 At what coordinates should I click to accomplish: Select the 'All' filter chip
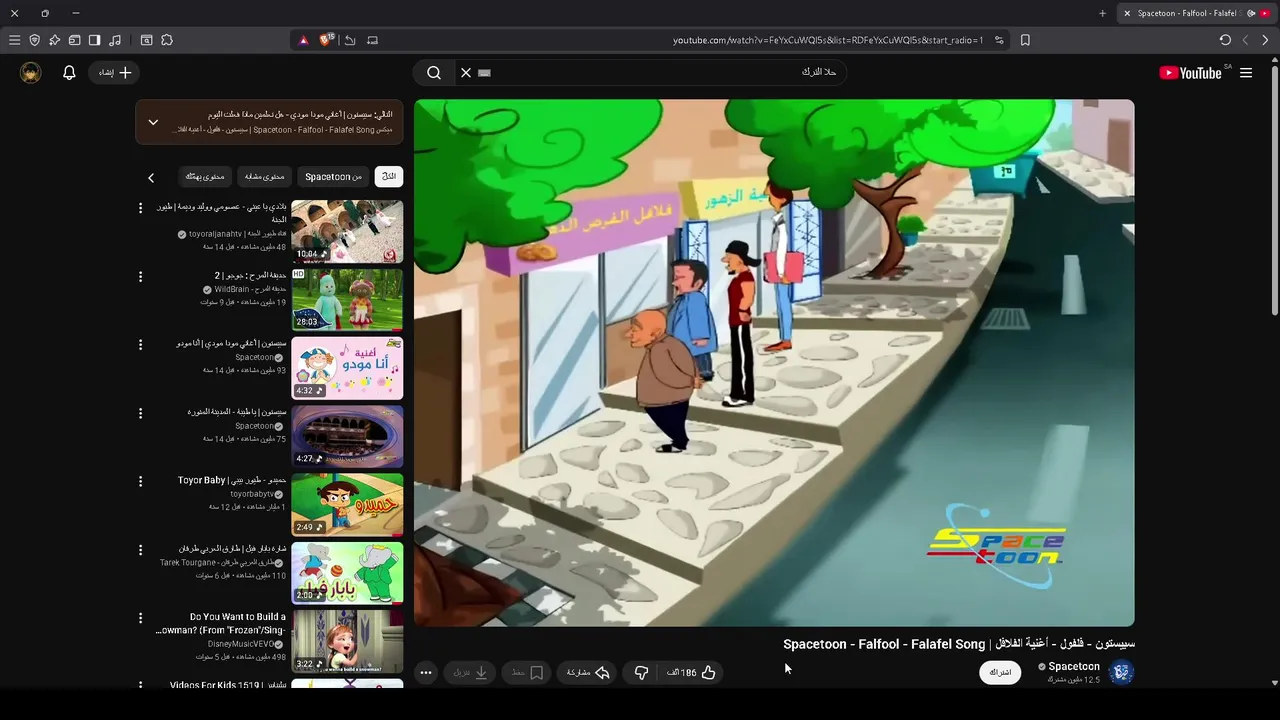click(389, 176)
